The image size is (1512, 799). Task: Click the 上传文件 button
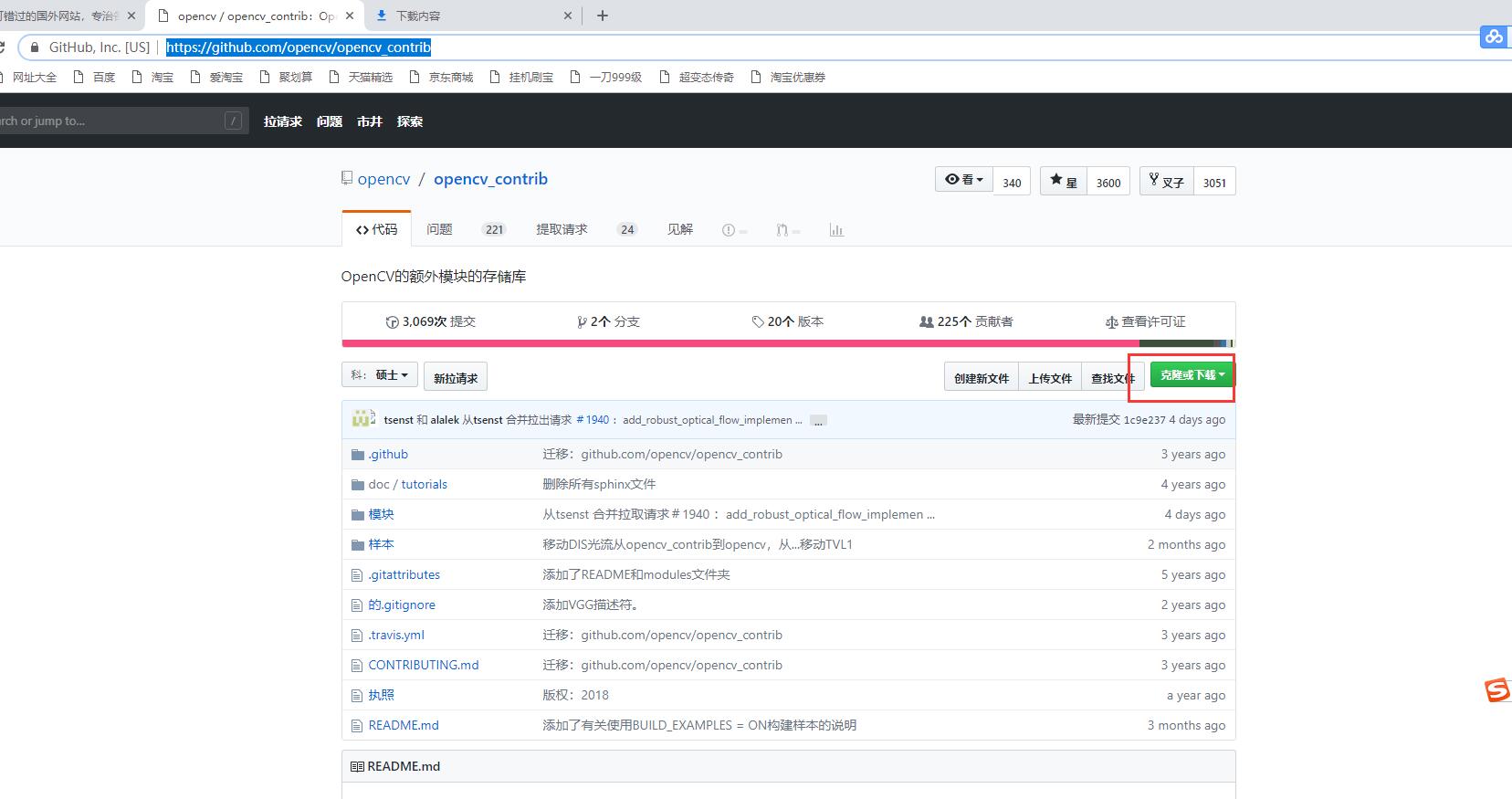[1050, 377]
